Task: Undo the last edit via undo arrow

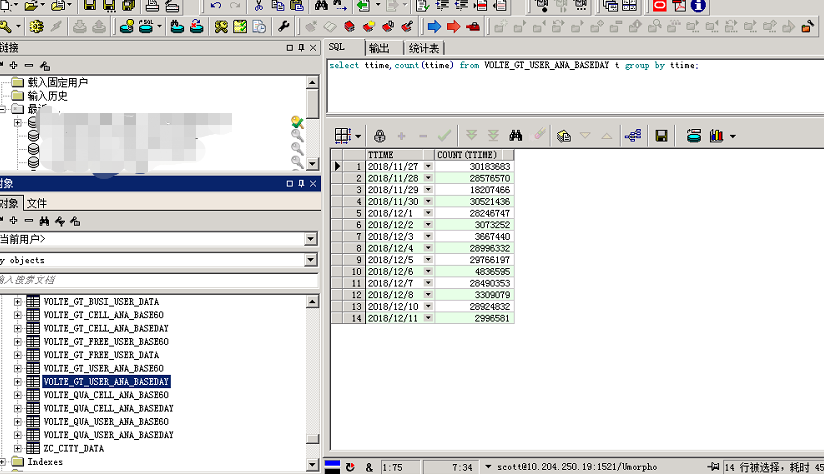Action: tap(215, 6)
